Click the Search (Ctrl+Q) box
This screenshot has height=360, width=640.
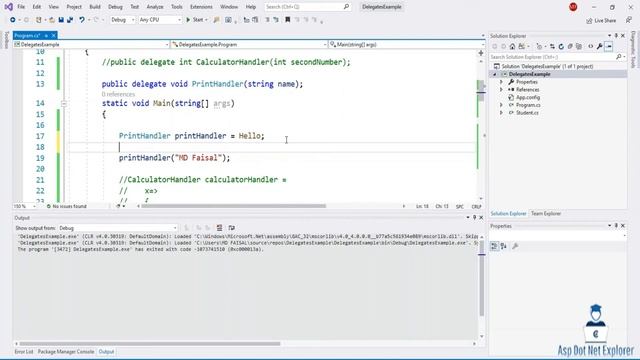tap(307, 7)
